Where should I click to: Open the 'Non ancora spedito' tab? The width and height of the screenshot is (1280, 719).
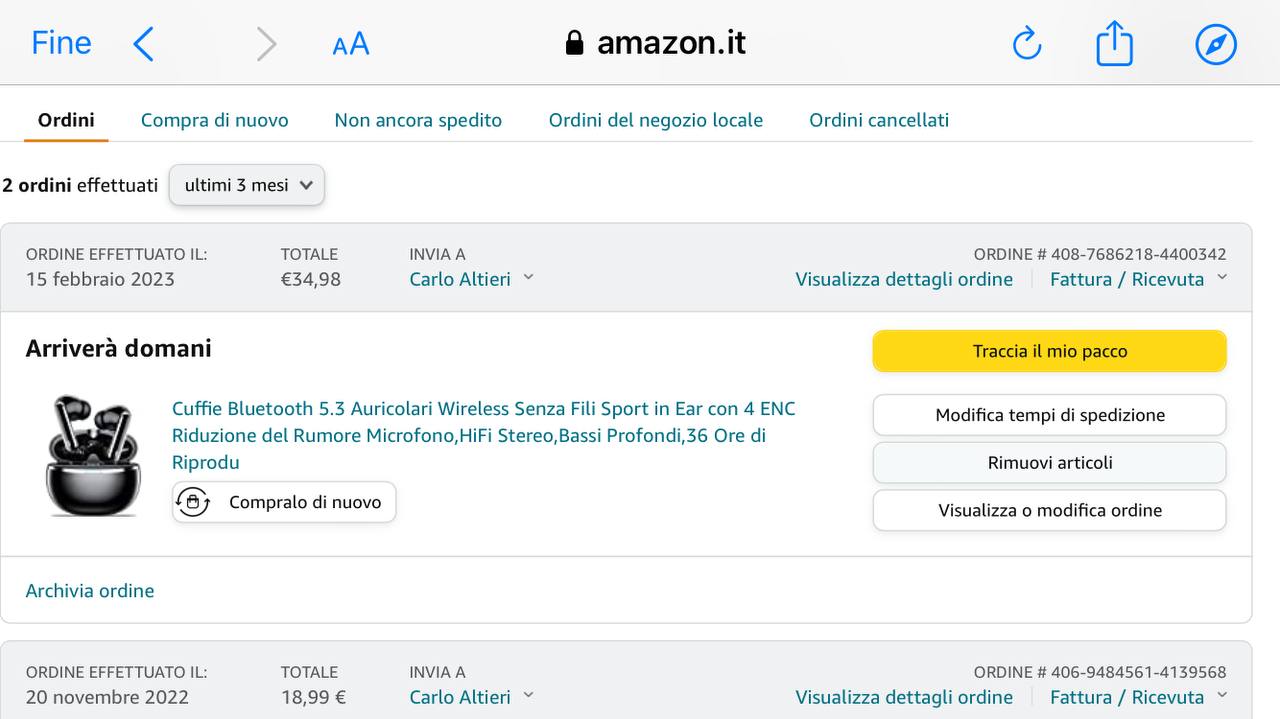[x=418, y=120]
